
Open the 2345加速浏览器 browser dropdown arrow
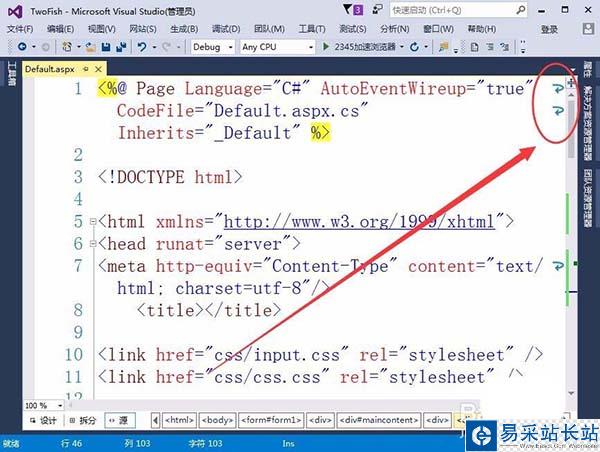pyautogui.click(x=402, y=47)
